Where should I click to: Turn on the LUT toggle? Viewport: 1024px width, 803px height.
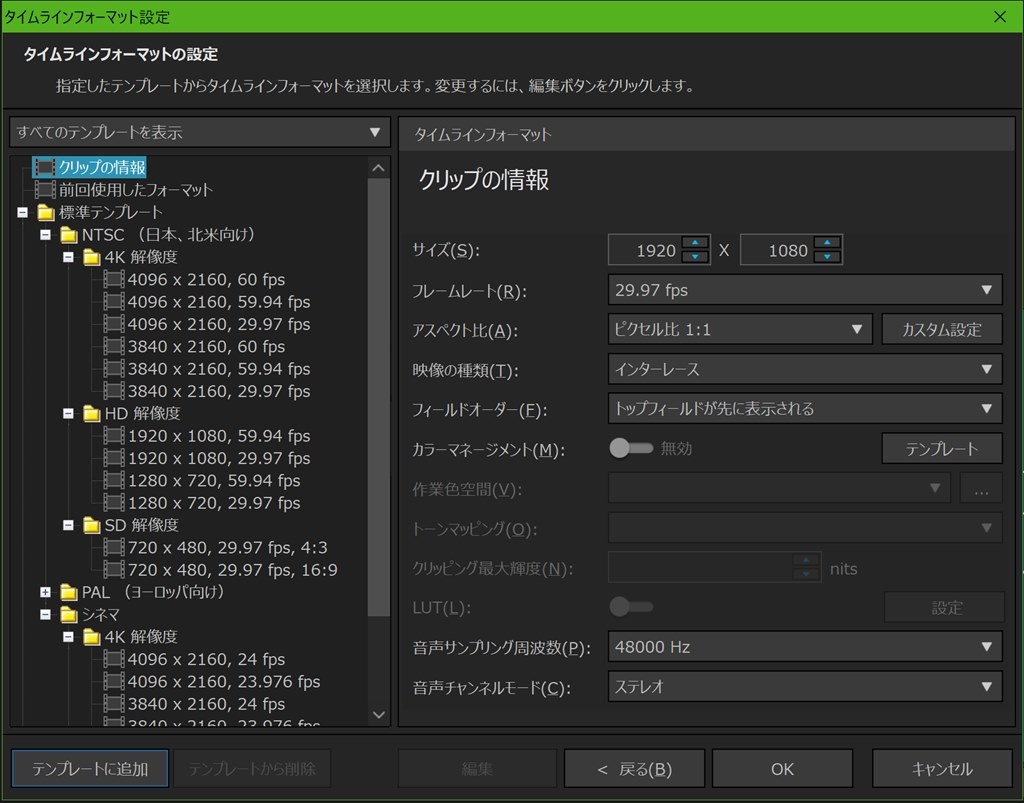[631, 607]
